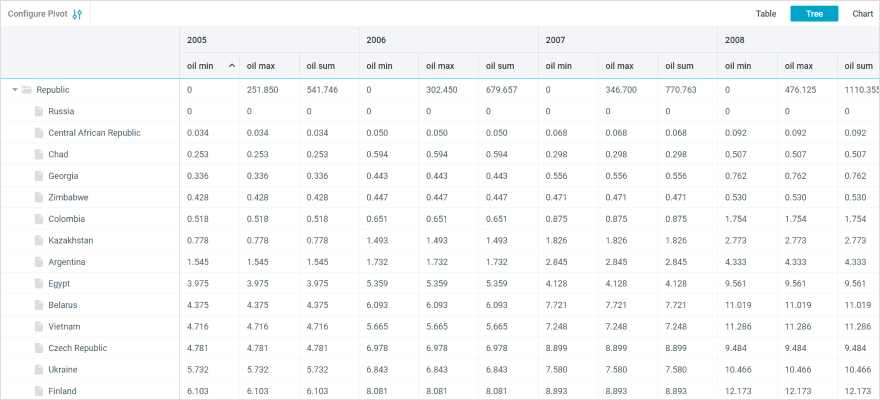
Task: Click the file icon beside Kazakhstan
Action: pyautogui.click(x=39, y=241)
